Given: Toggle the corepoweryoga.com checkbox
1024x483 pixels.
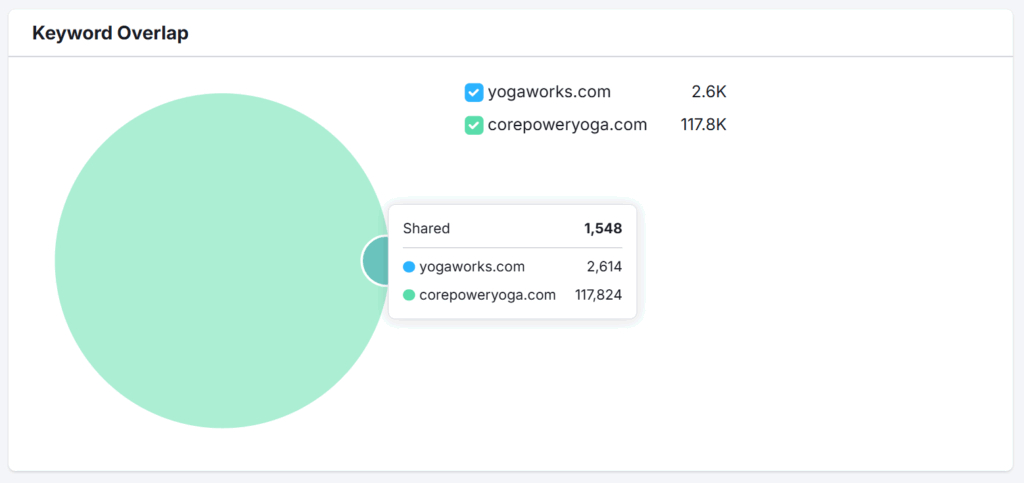Looking at the screenshot, I should (x=474, y=125).
